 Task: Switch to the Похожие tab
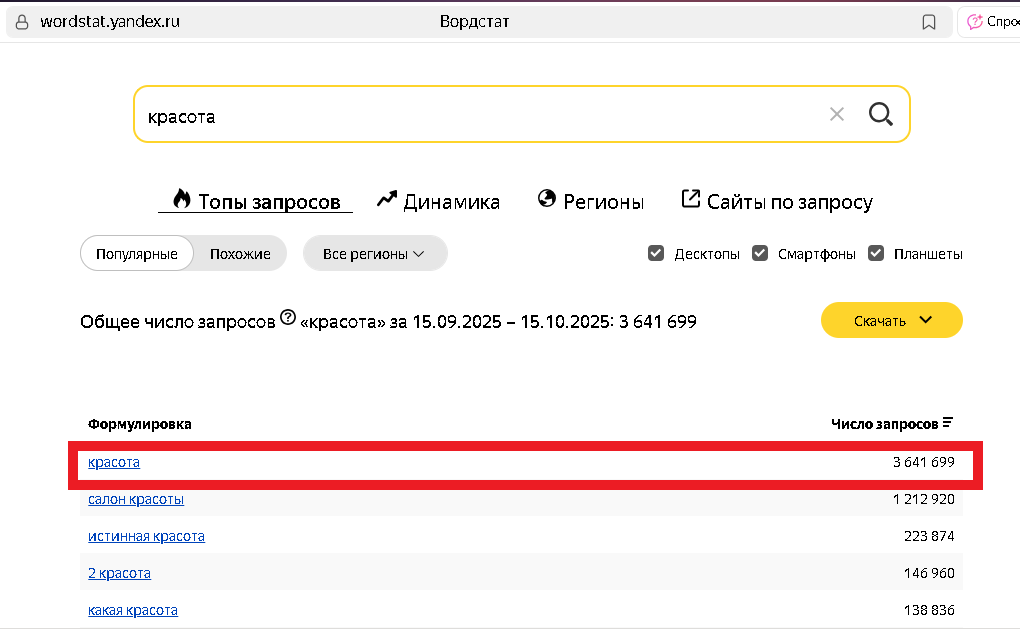240,253
